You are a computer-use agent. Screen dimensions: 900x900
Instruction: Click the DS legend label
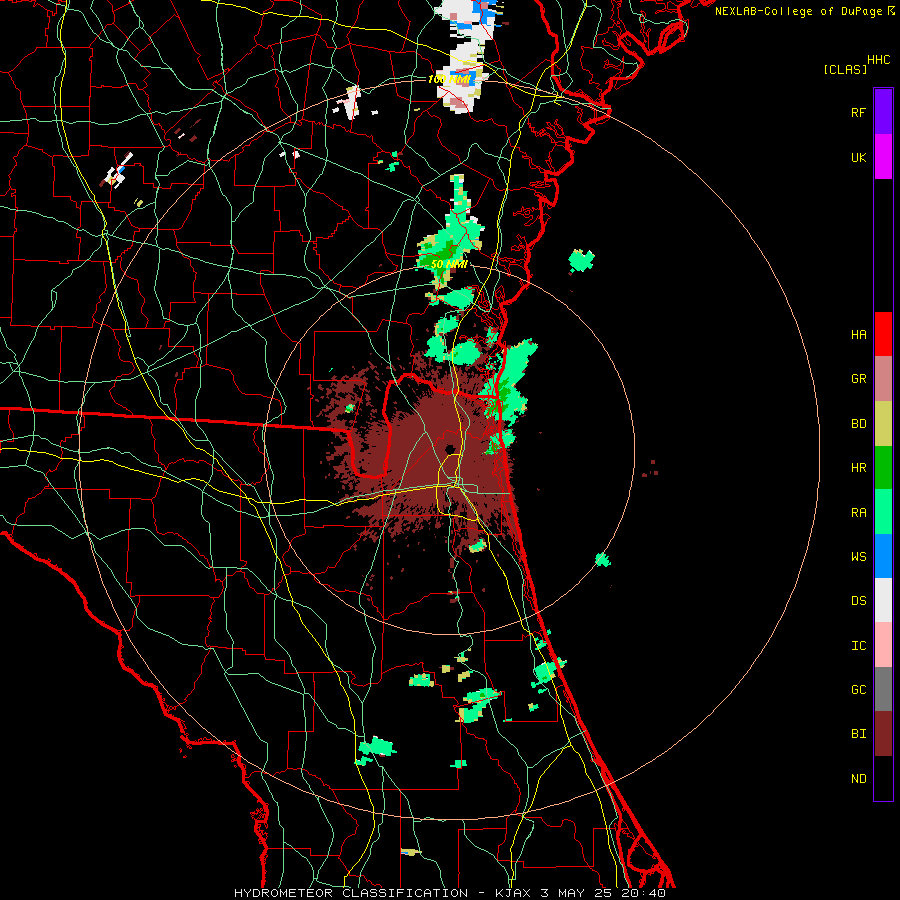pyautogui.click(x=858, y=600)
